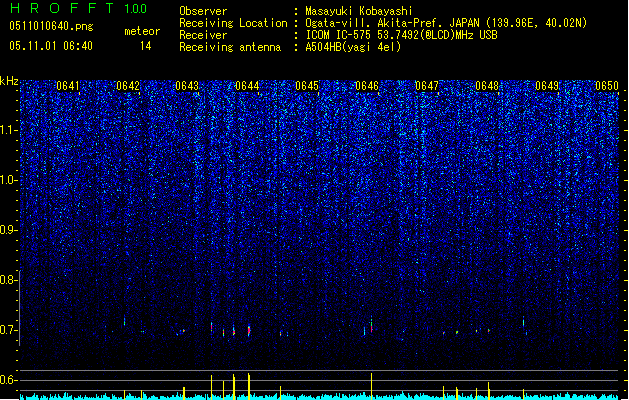Click the 0.8 kHz axis label
Image resolution: width=629 pixels, height=400 pixels.
(9, 280)
